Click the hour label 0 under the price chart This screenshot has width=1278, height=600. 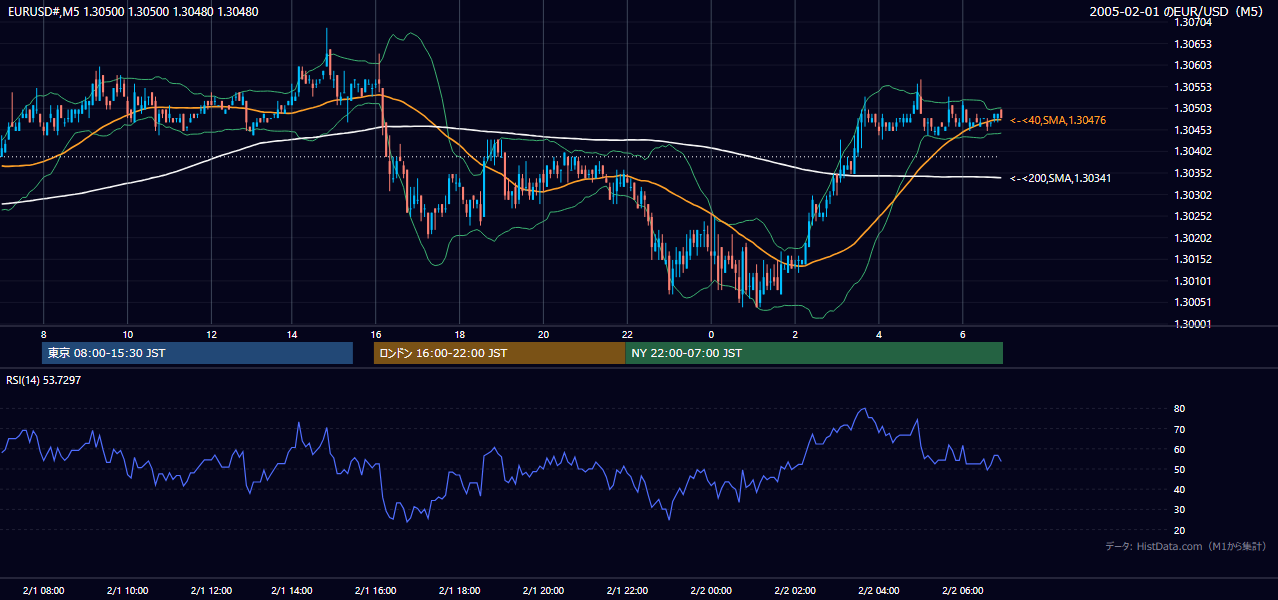click(711, 334)
